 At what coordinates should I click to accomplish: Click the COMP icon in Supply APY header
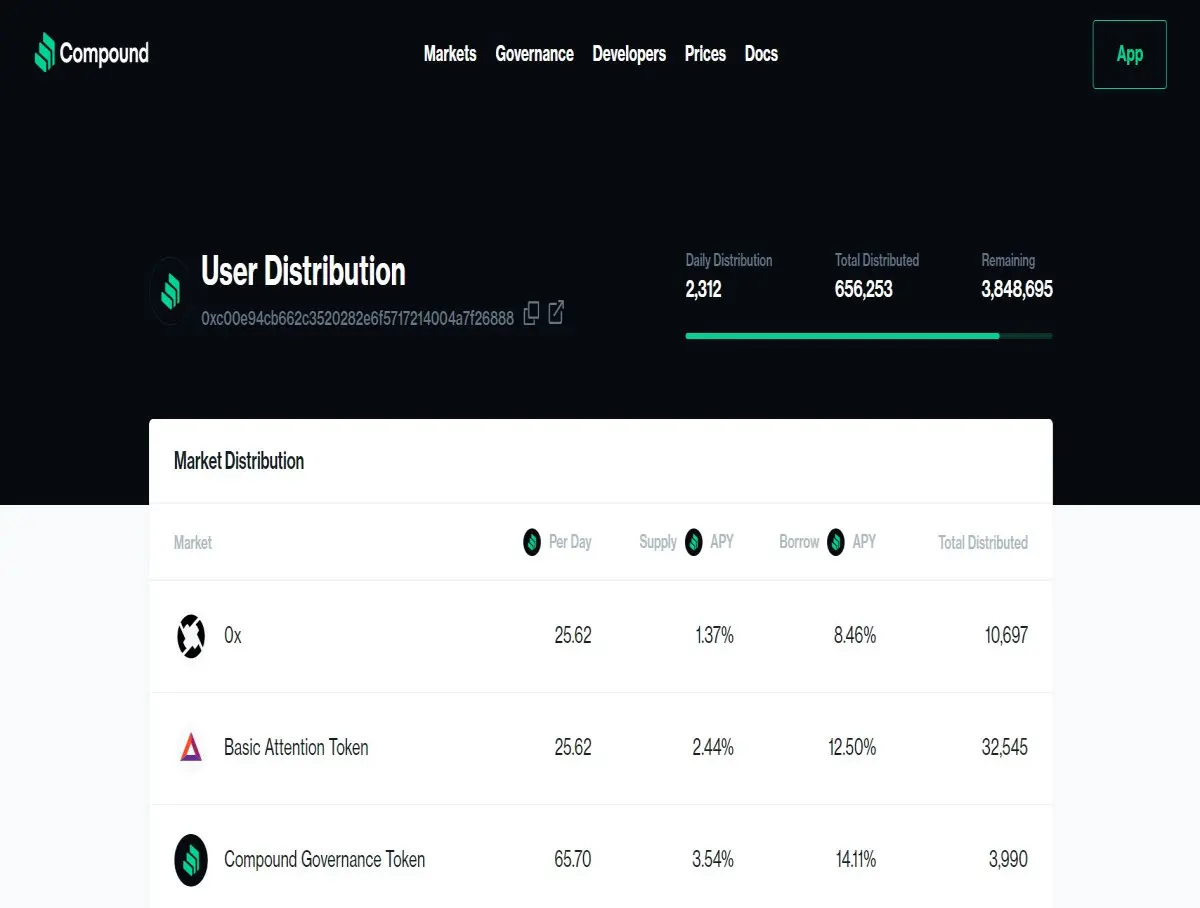tap(693, 542)
